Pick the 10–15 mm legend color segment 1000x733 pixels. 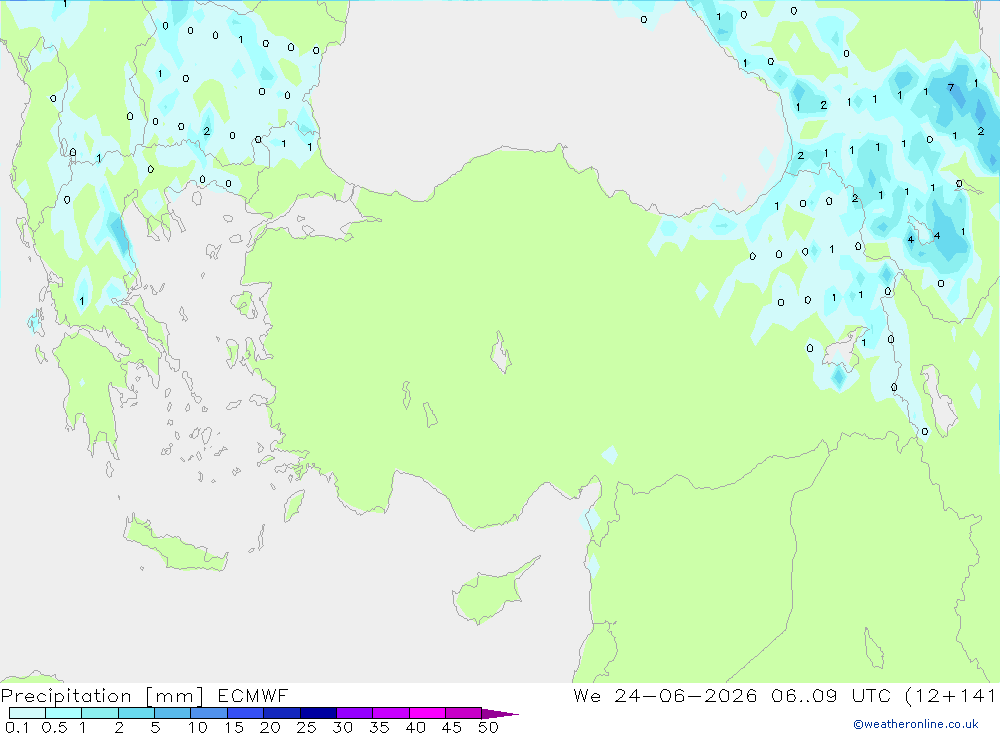[209, 713]
